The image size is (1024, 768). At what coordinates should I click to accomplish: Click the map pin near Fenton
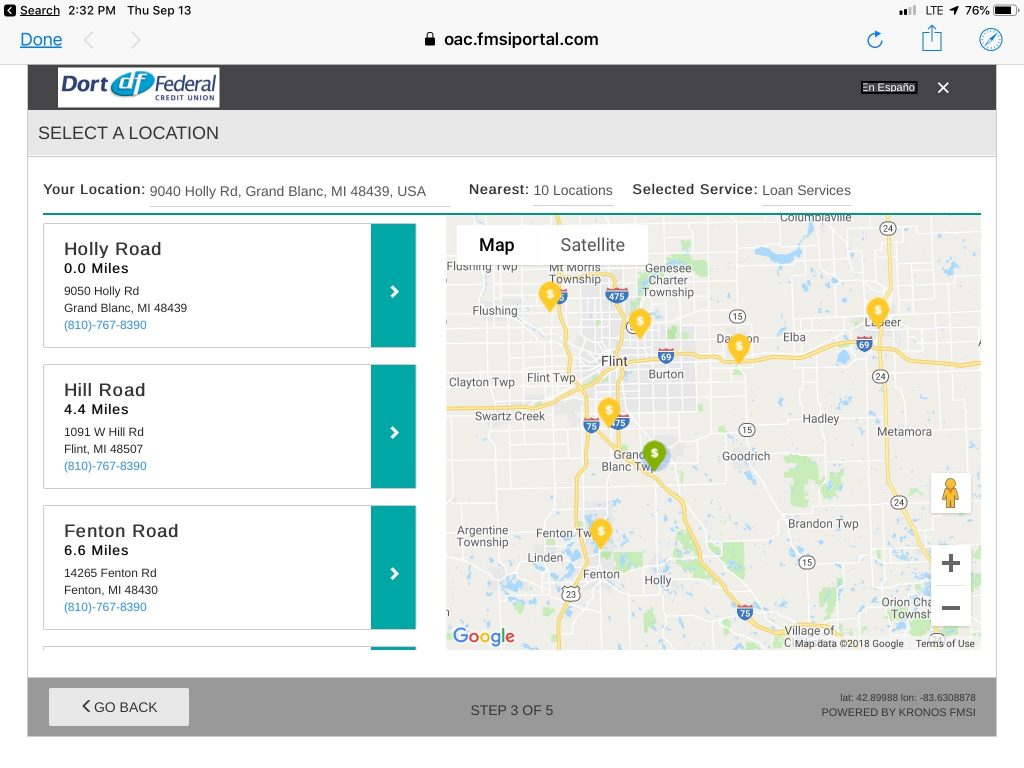tap(600, 532)
